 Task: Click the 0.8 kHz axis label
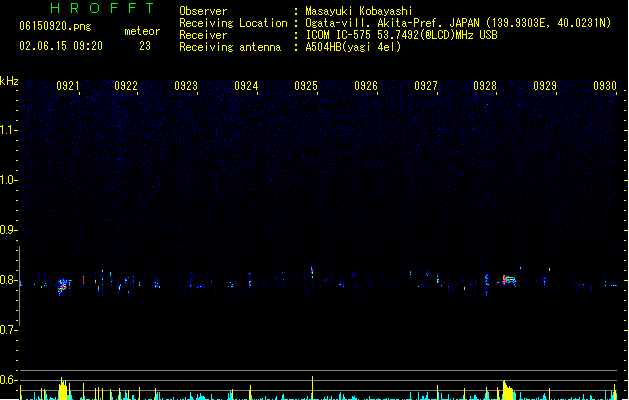coord(8,280)
